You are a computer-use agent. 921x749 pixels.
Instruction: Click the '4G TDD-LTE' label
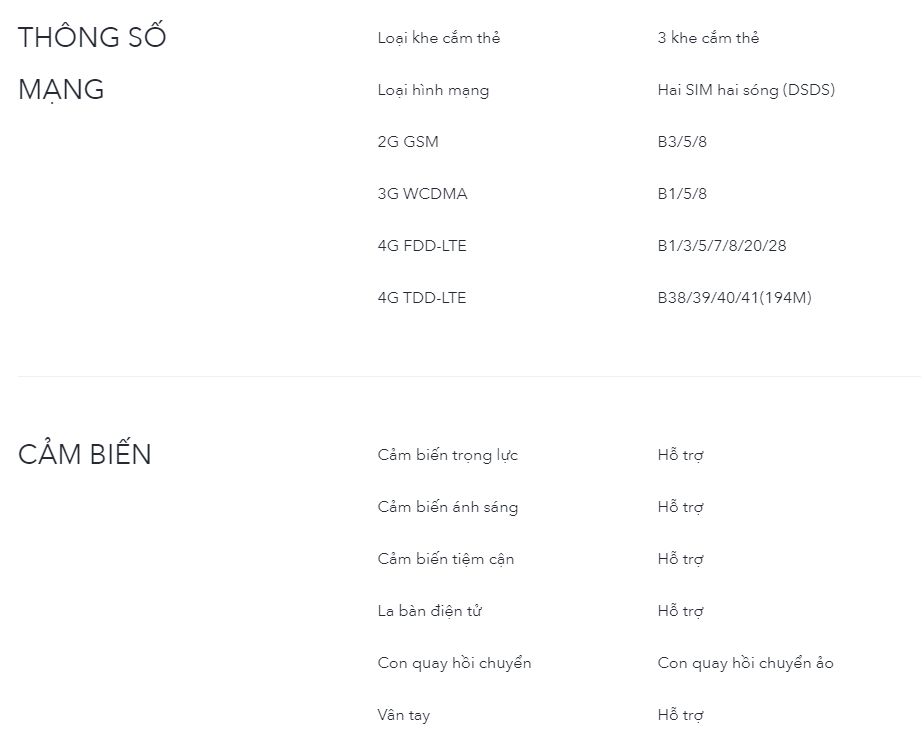point(422,298)
